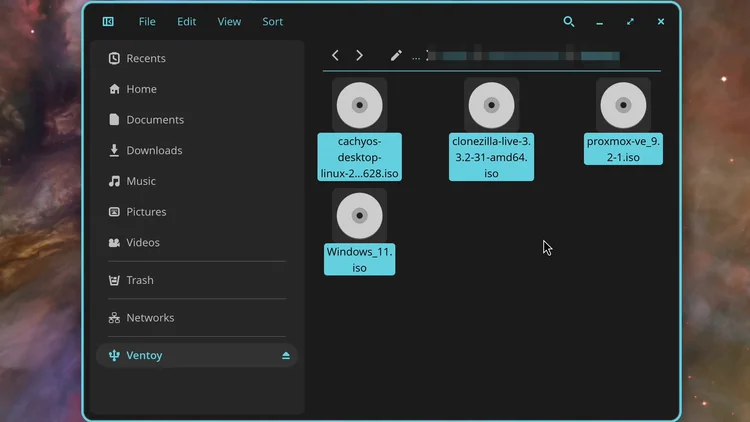Open Pictures in sidebar
The image size is (750, 422).
coord(197,211)
